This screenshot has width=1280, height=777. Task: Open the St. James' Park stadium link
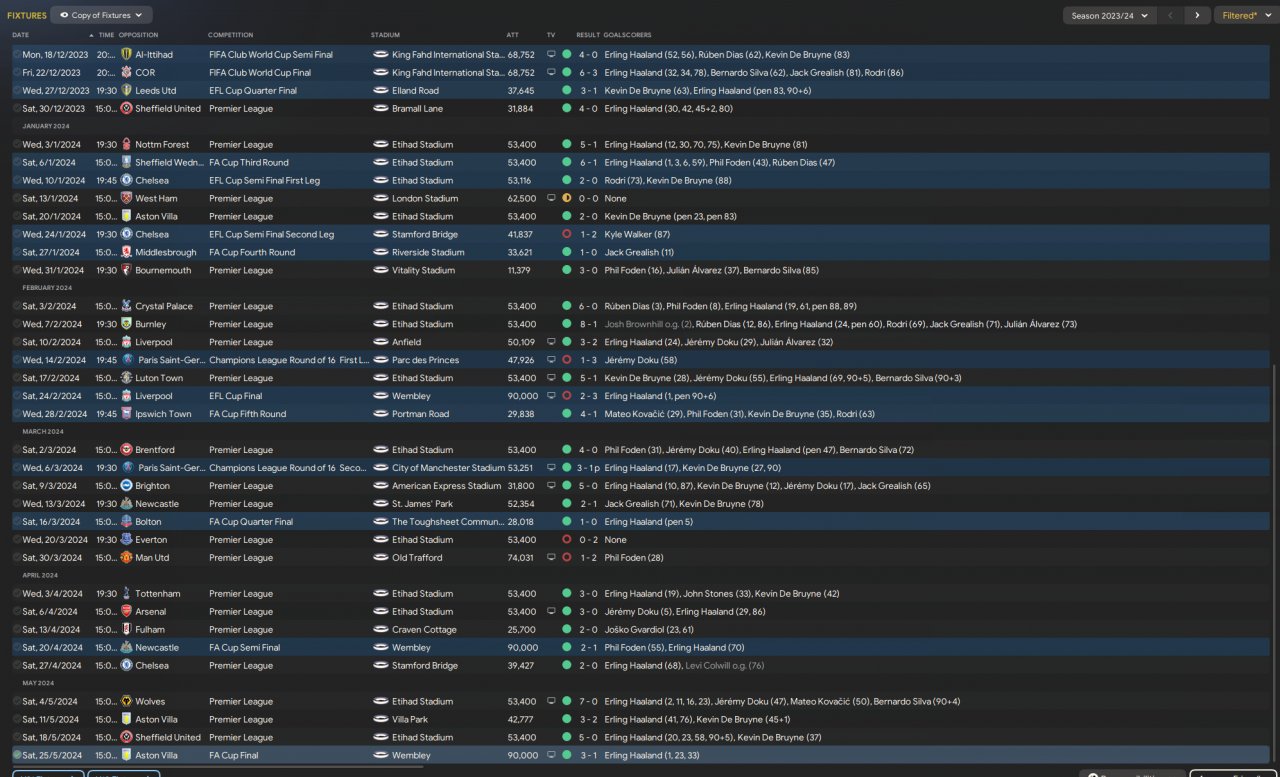tap(425, 504)
